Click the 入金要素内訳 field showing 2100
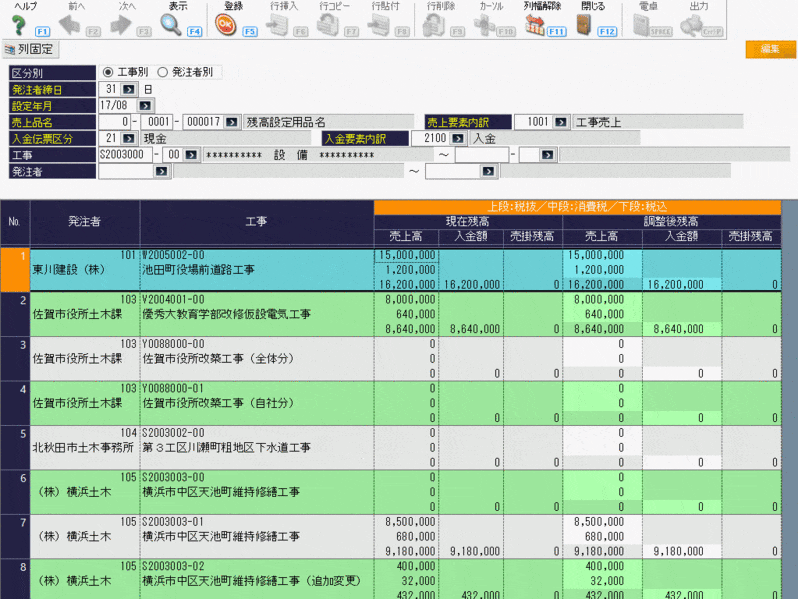Viewport: 798px width, 599px height. coord(431,138)
